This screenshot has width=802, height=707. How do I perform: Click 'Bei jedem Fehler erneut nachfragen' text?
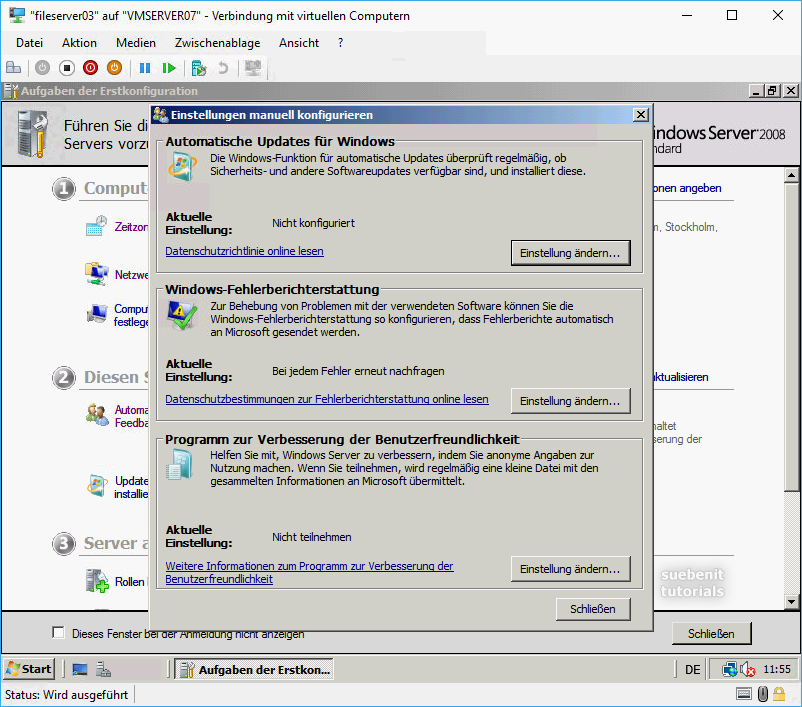(x=358, y=371)
